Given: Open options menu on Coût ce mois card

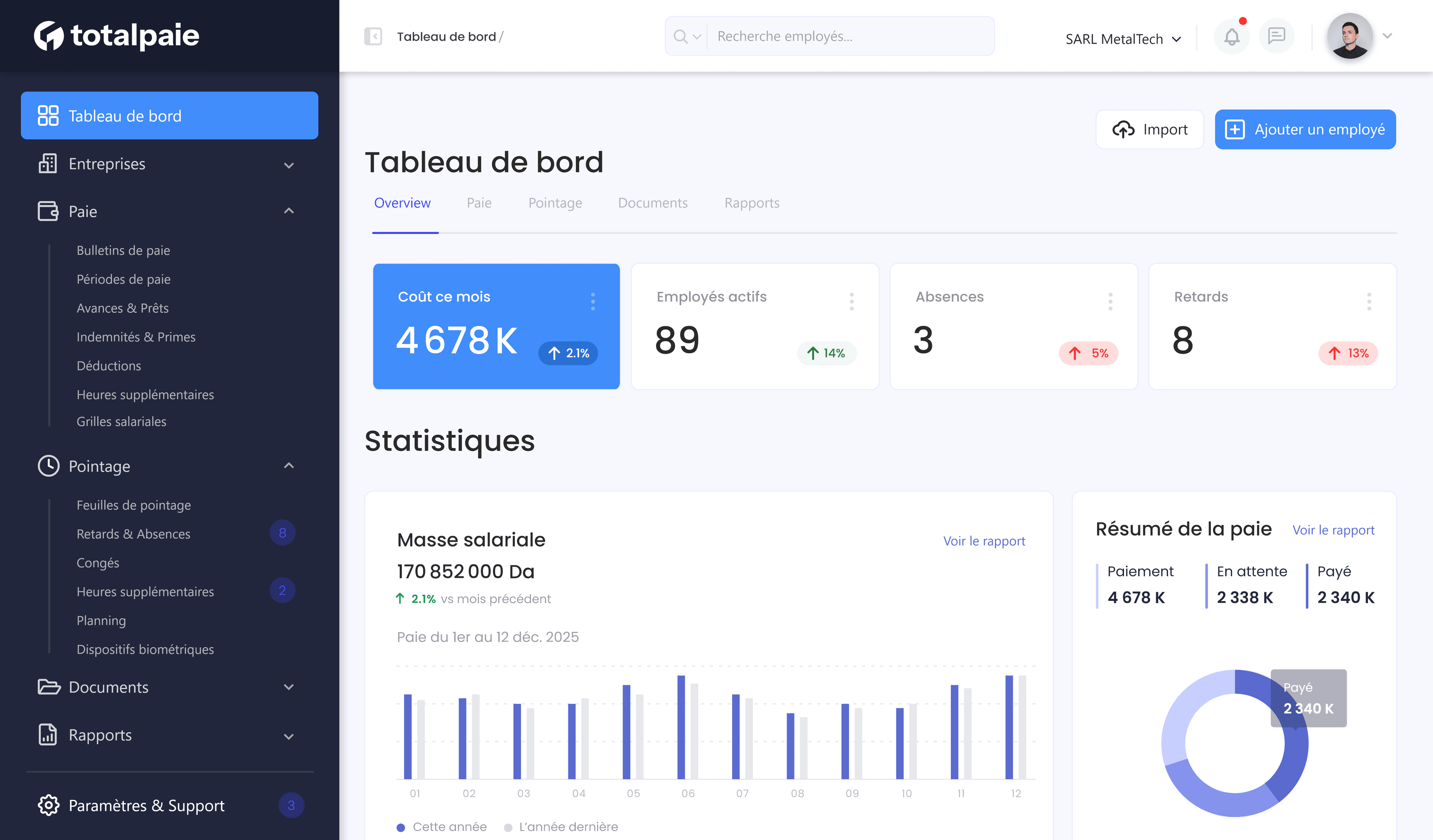Looking at the screenshot, I should pos(593,302).
